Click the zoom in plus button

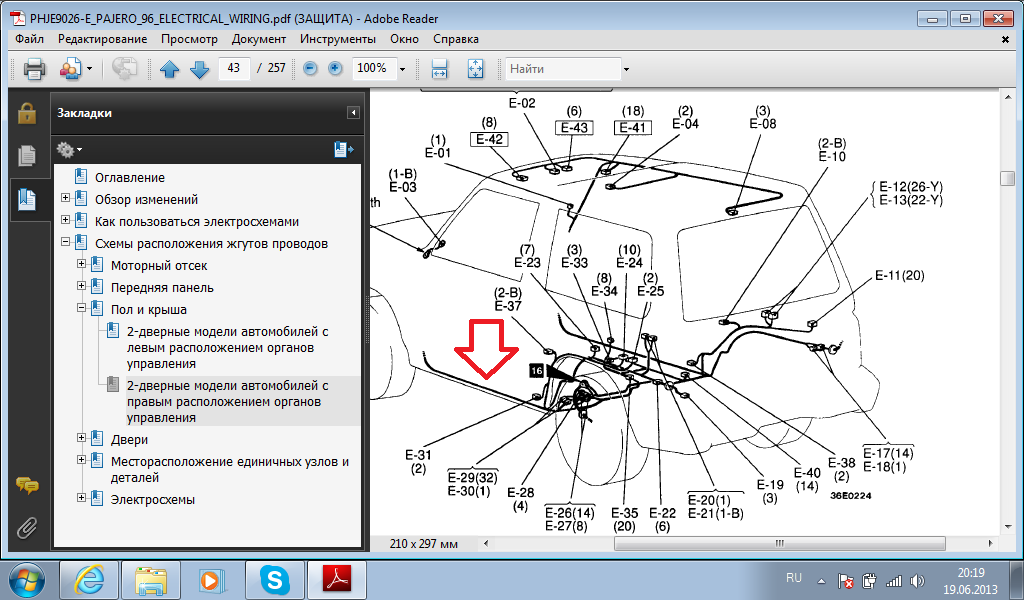coord(335,69)
